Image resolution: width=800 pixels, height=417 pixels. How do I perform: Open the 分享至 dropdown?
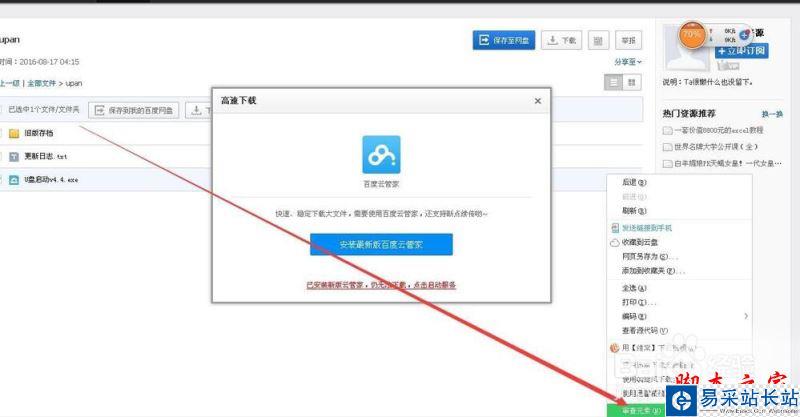pyautogui.click(x=628, y=62)
